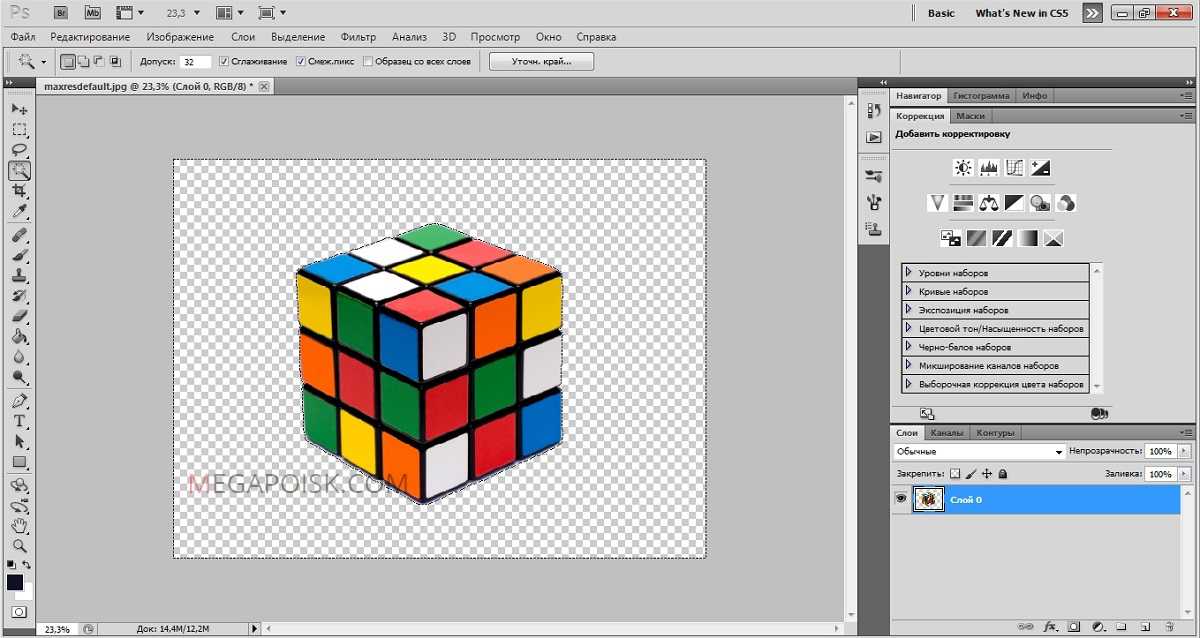
Task: Hide Слой 0 using eye icon
Action: [x=901, y=499]
